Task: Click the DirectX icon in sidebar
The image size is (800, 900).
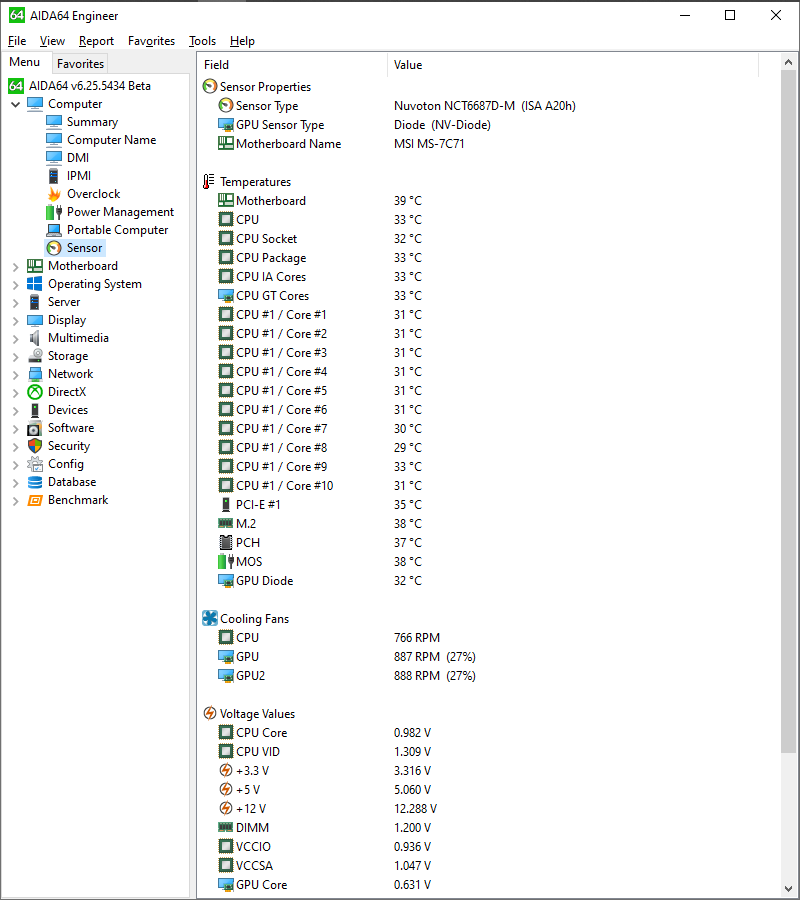Action: pyautogui.click(x=37, y=391)
